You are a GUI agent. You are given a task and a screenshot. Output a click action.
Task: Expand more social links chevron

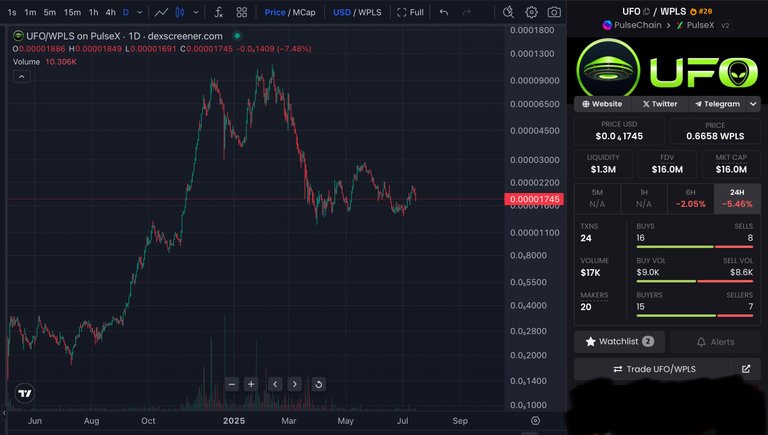click(753, 104)
